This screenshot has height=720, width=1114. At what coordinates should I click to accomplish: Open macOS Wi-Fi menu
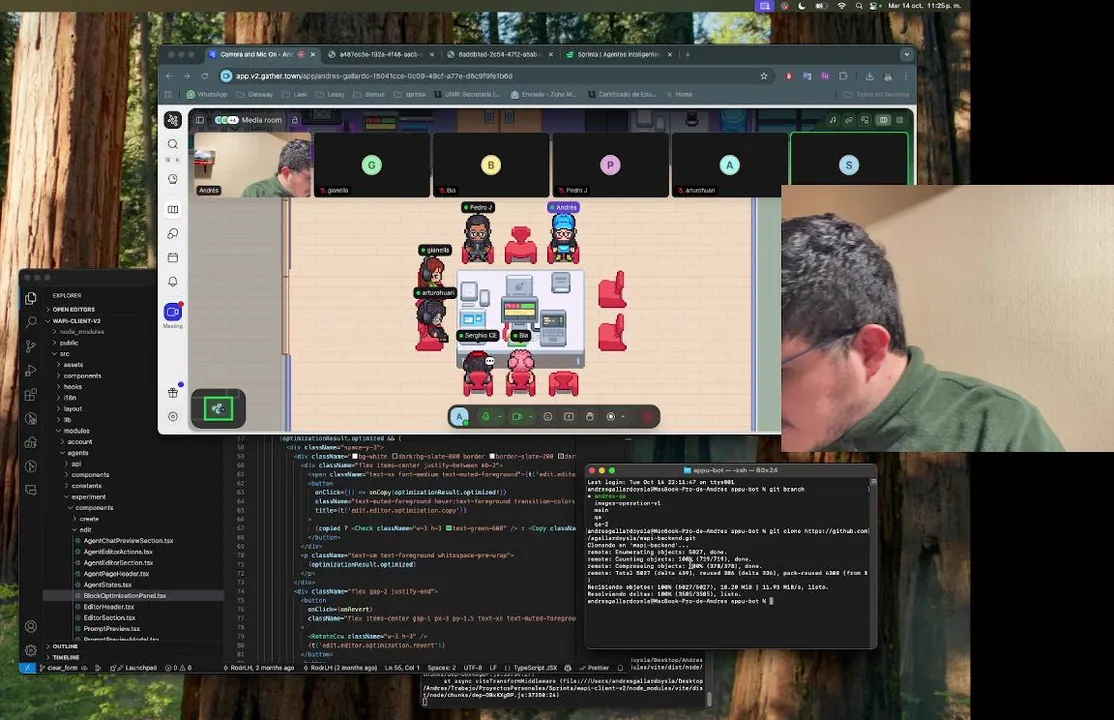(842, 6)
